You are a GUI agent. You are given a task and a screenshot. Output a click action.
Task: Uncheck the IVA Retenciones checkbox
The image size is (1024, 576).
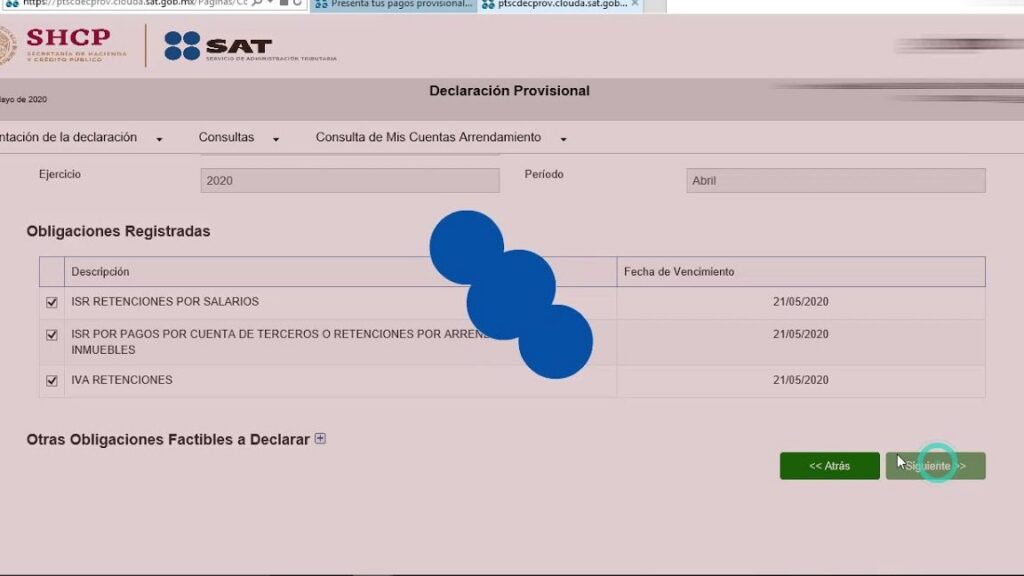(52, 381)
